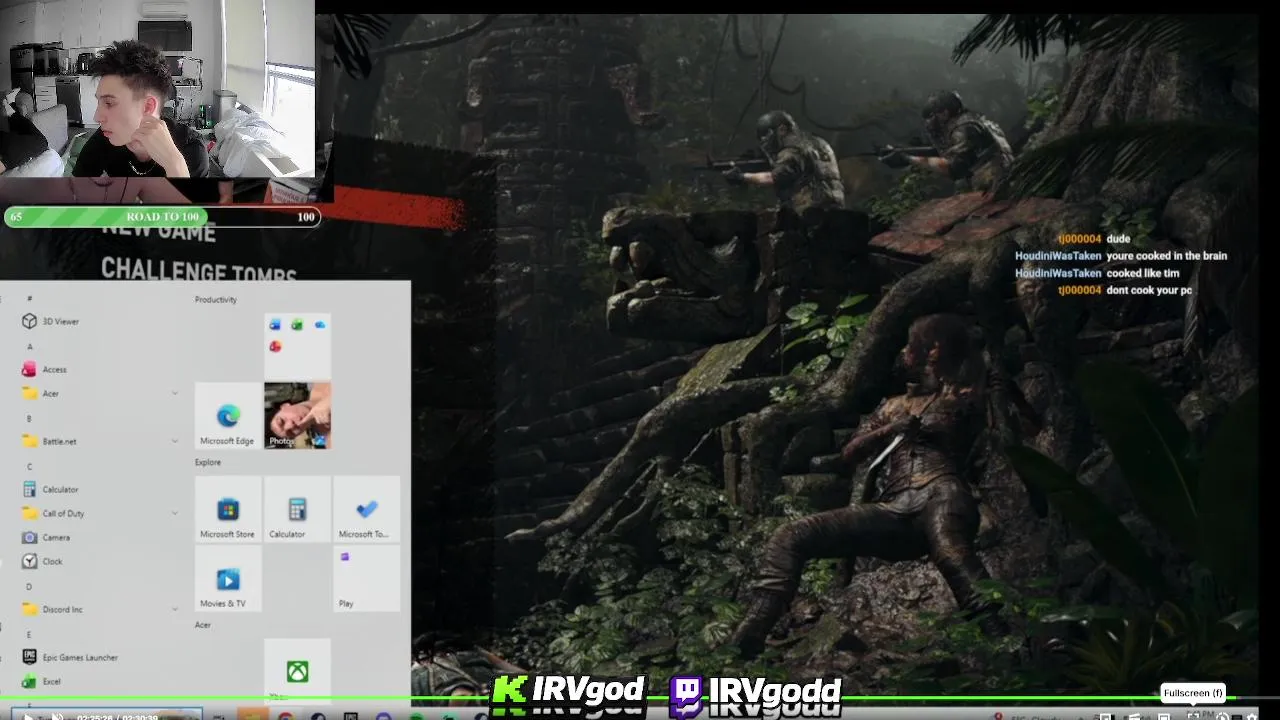The image size is (1280, 720).
Task: Expand the Call of Duty folder
Action: click(100, 513)
